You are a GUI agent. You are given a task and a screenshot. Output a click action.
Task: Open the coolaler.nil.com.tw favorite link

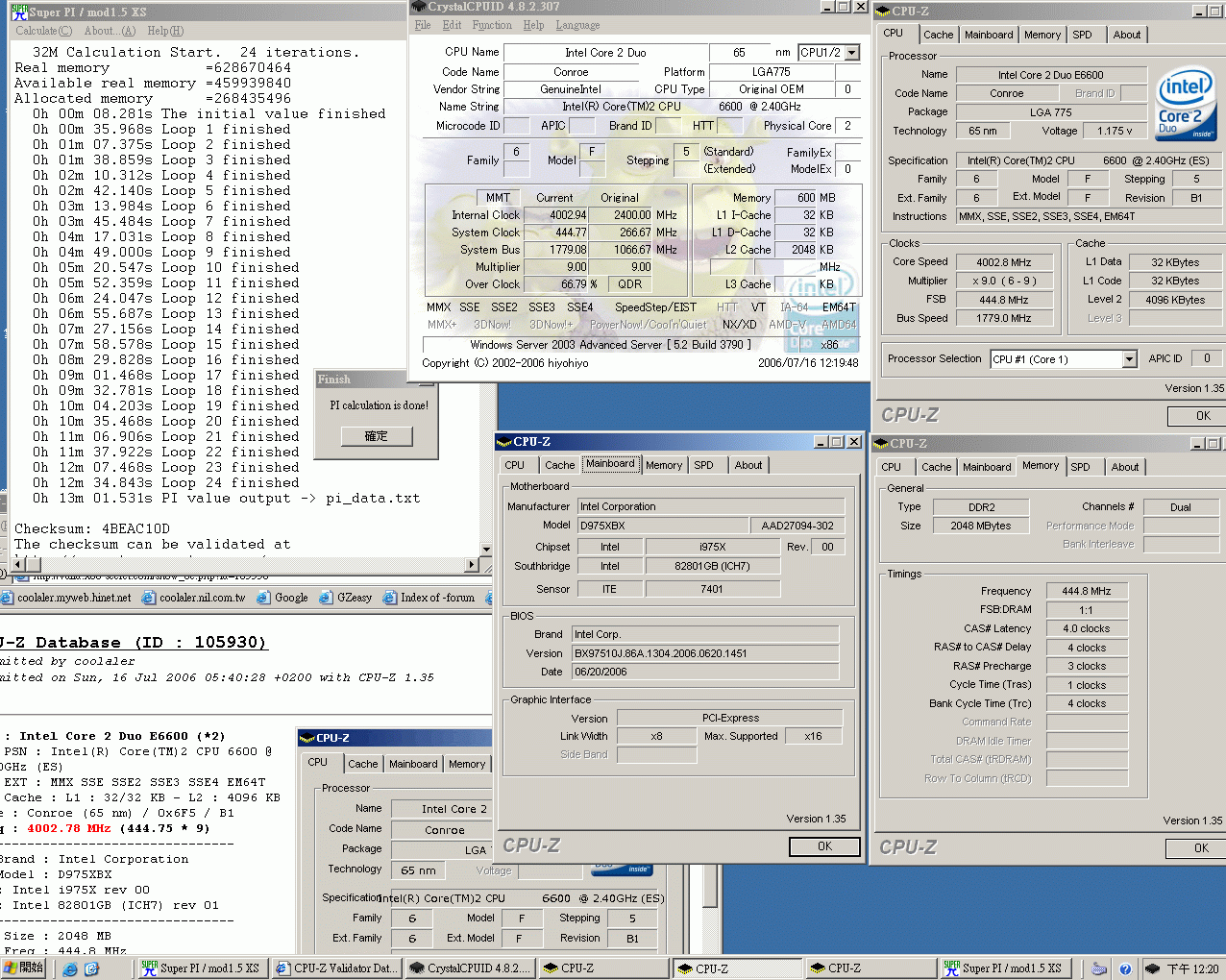click(194, 598)
